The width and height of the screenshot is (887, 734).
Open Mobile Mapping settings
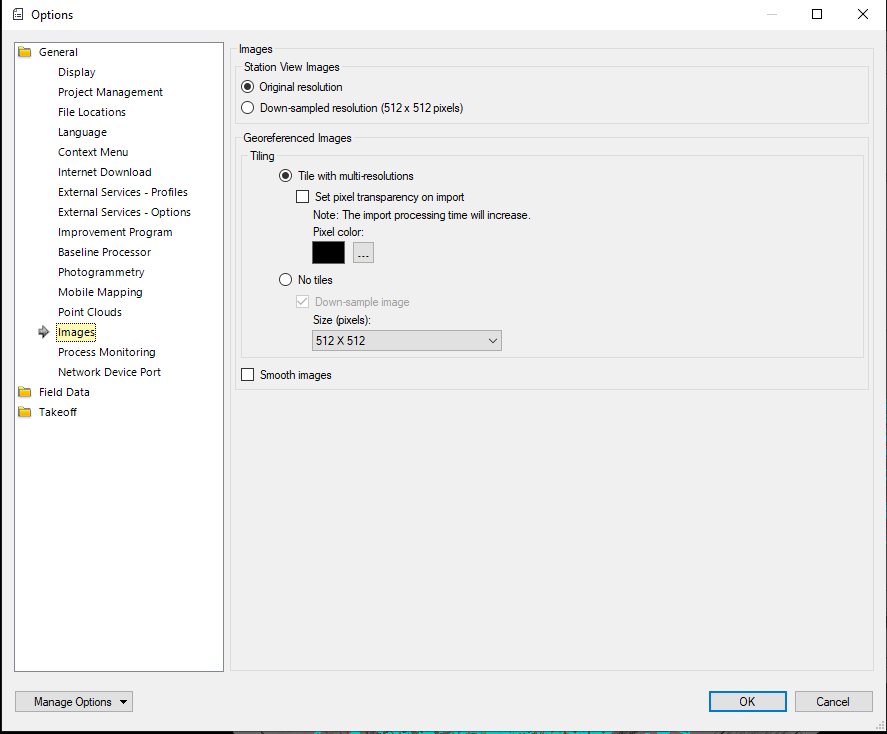(x=100, y=292)
